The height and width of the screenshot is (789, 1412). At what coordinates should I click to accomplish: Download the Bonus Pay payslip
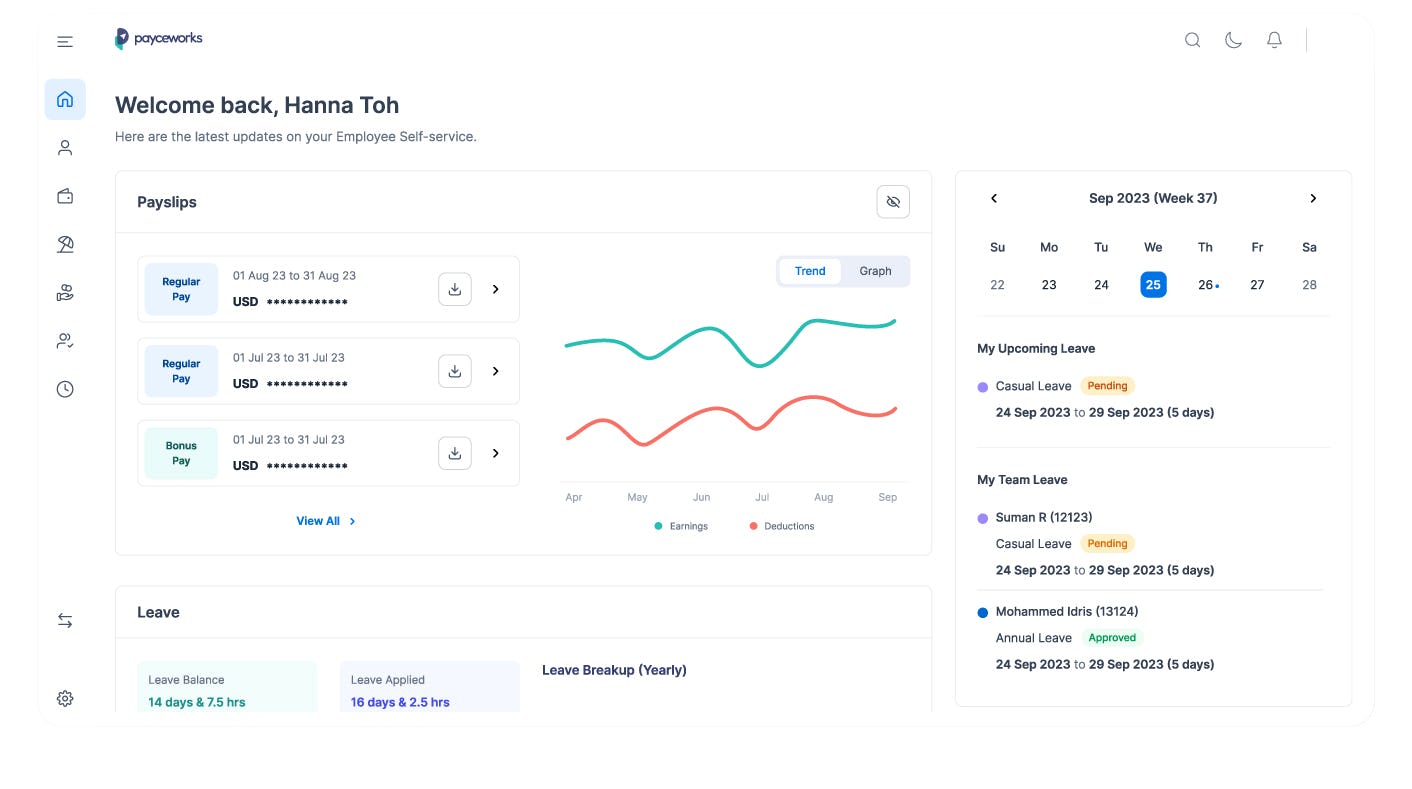(x=455, y=453)
